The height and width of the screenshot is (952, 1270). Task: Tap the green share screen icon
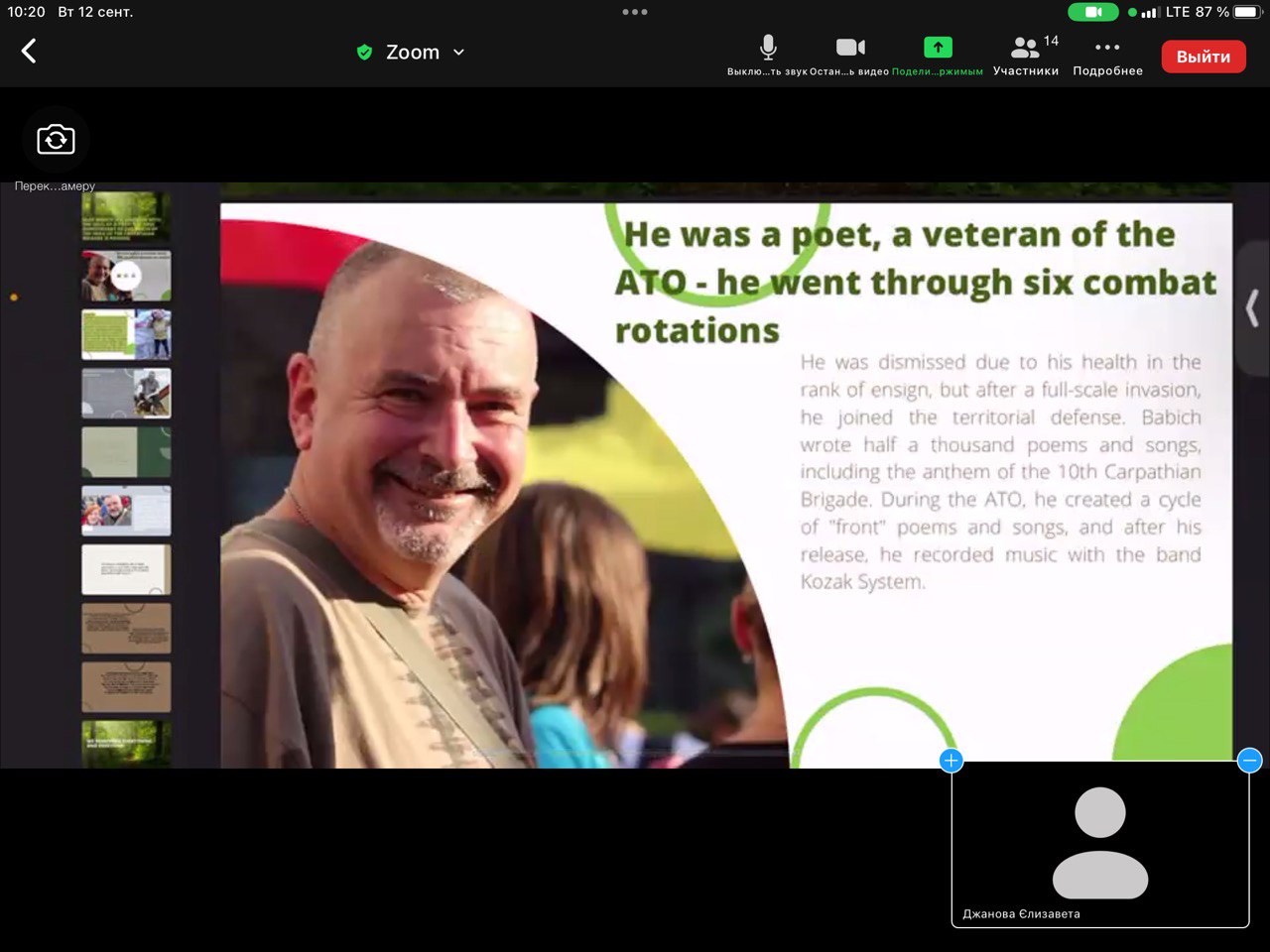coord(937,48)
